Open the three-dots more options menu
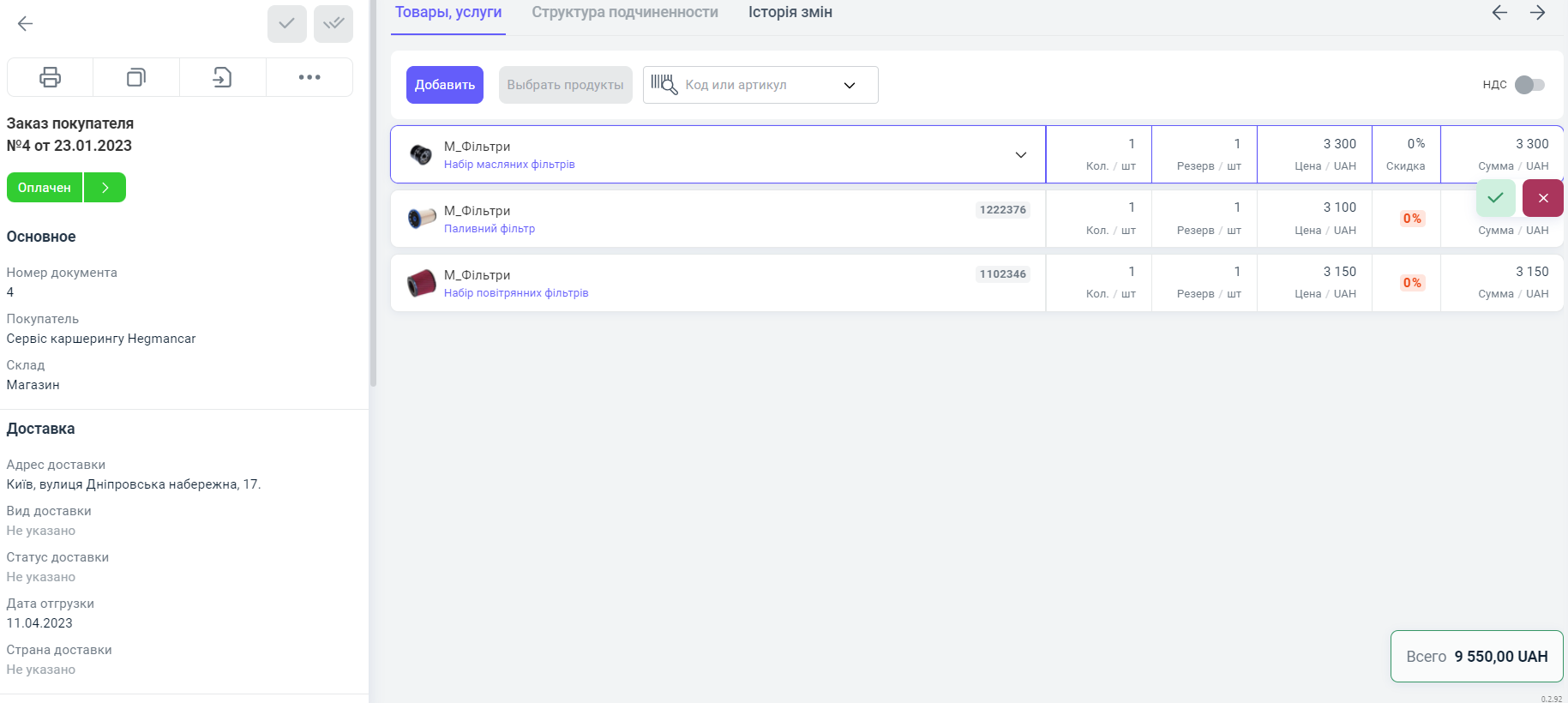The width and height of the screenshot is (1568, 703). [309, 77]
